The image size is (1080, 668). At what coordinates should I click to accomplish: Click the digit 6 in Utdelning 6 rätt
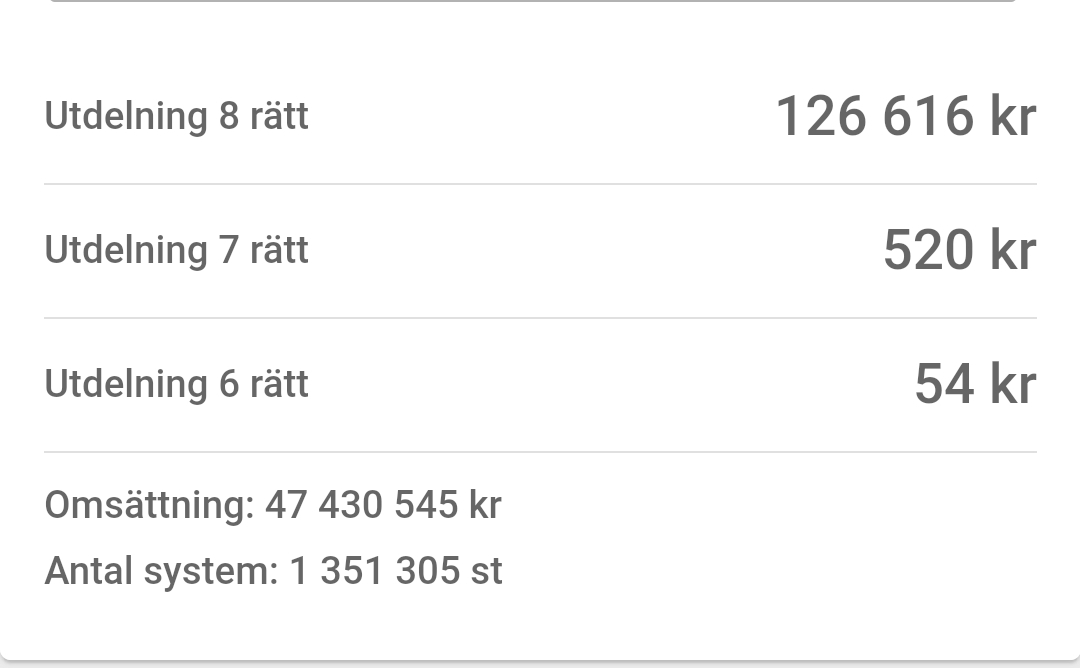pyautogui.click(x=229, y=384)
